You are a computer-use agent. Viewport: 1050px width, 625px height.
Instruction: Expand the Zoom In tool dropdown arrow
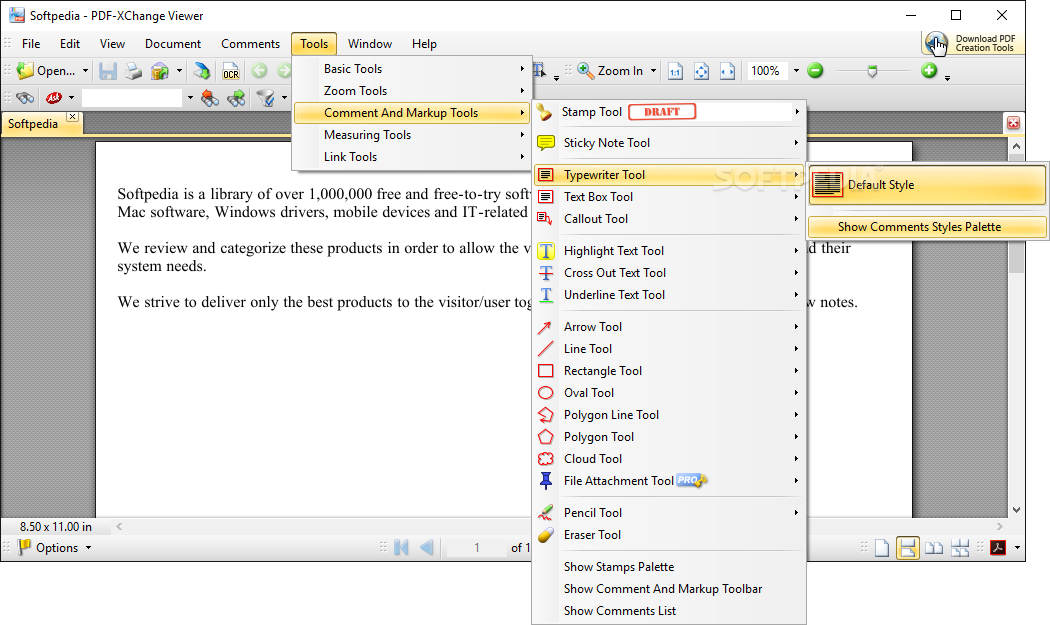[x=653, y=70]
